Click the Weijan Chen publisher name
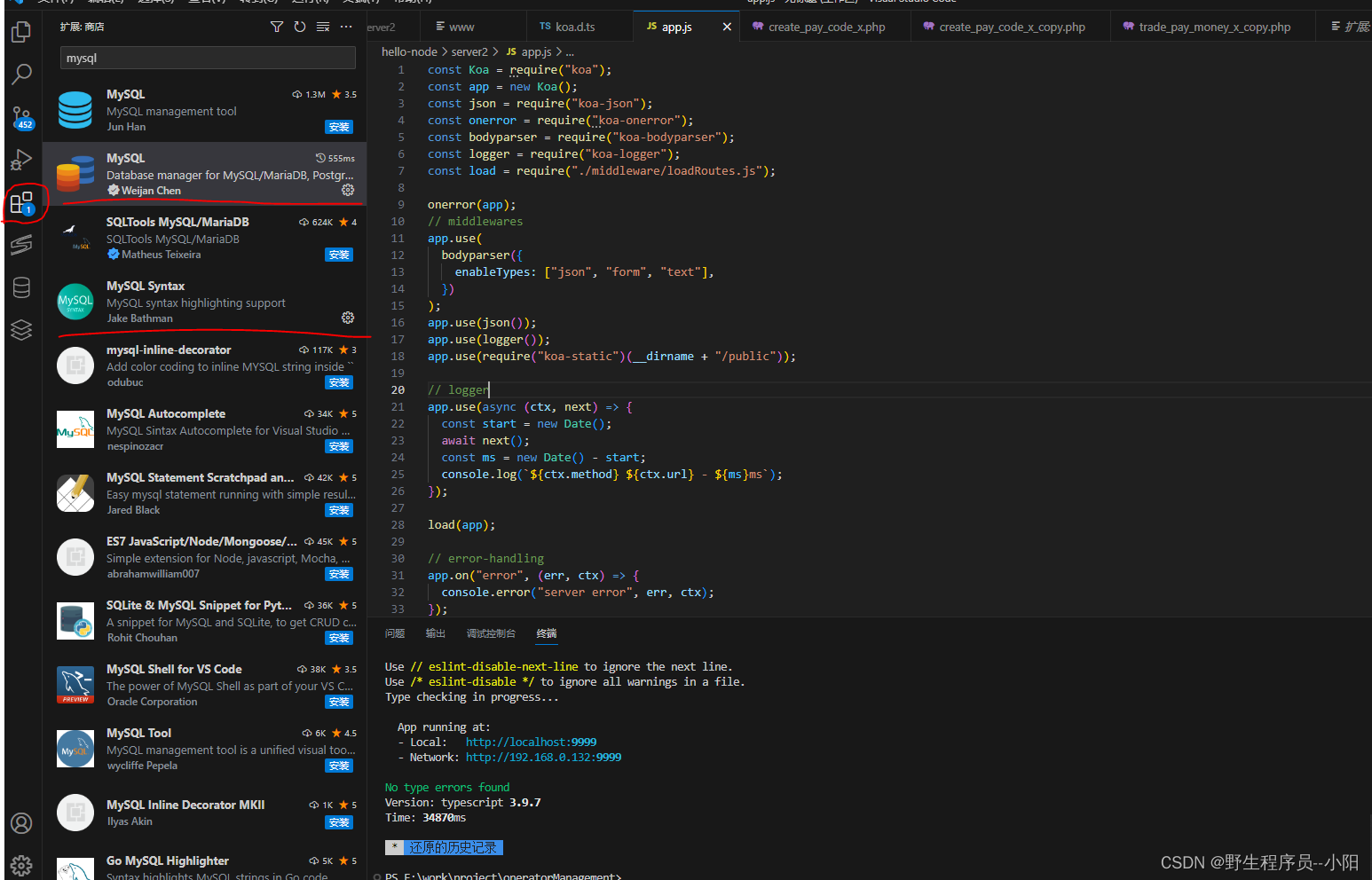 [x=151, y=191]
